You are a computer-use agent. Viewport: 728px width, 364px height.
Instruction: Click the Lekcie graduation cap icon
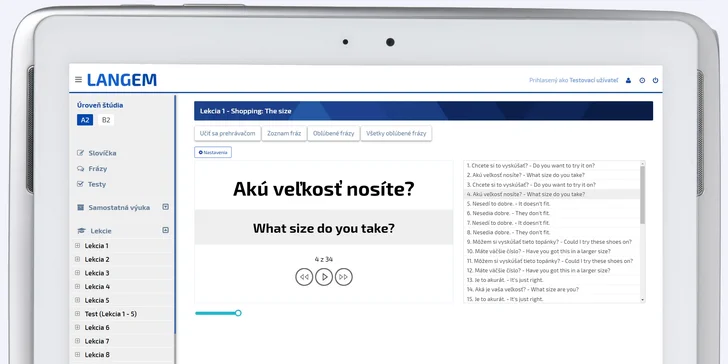81,231
